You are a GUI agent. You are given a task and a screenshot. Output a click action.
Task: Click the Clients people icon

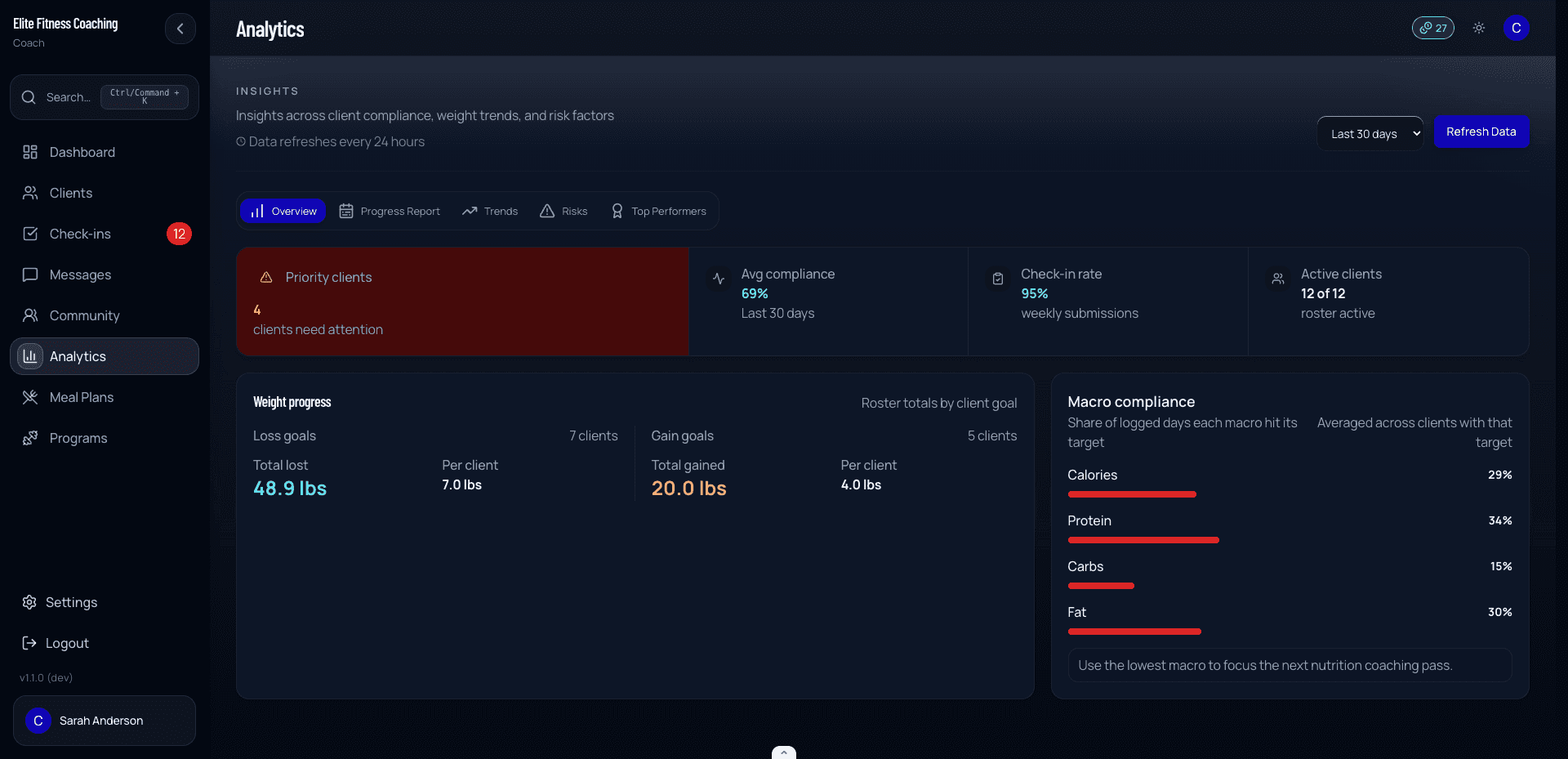(x=30, y=193)
